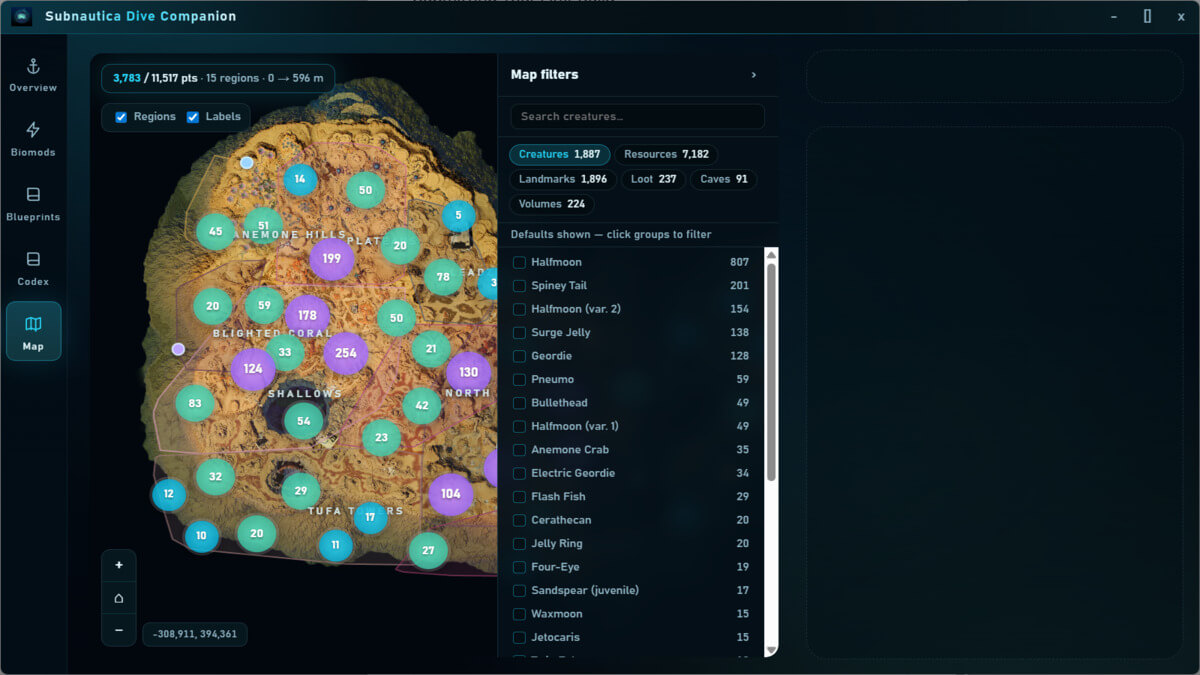Click the green 59 cluster marker
This screenshot has height=675, width=1200.
pos(264,306)
